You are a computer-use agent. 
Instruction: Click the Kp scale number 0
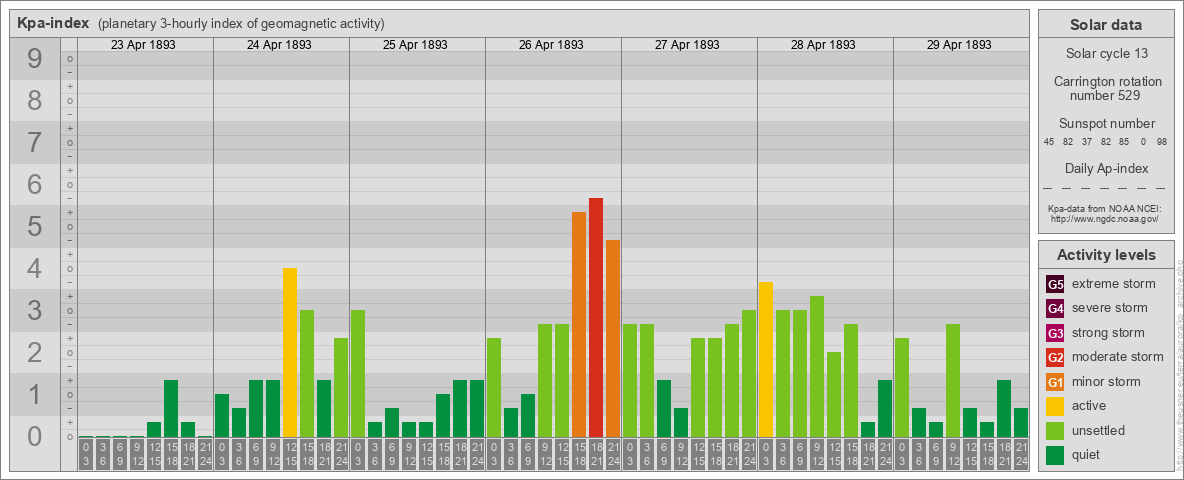[35, 436]
